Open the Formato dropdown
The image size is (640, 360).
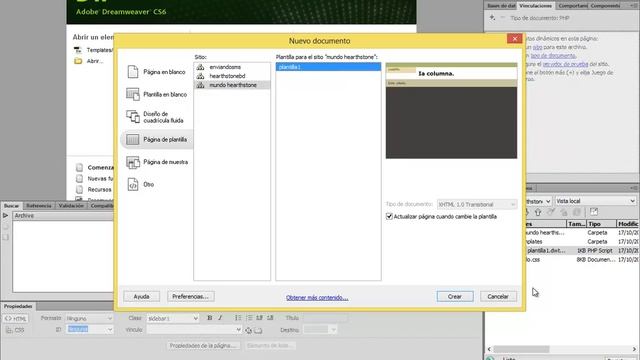(x=89, y=318)
